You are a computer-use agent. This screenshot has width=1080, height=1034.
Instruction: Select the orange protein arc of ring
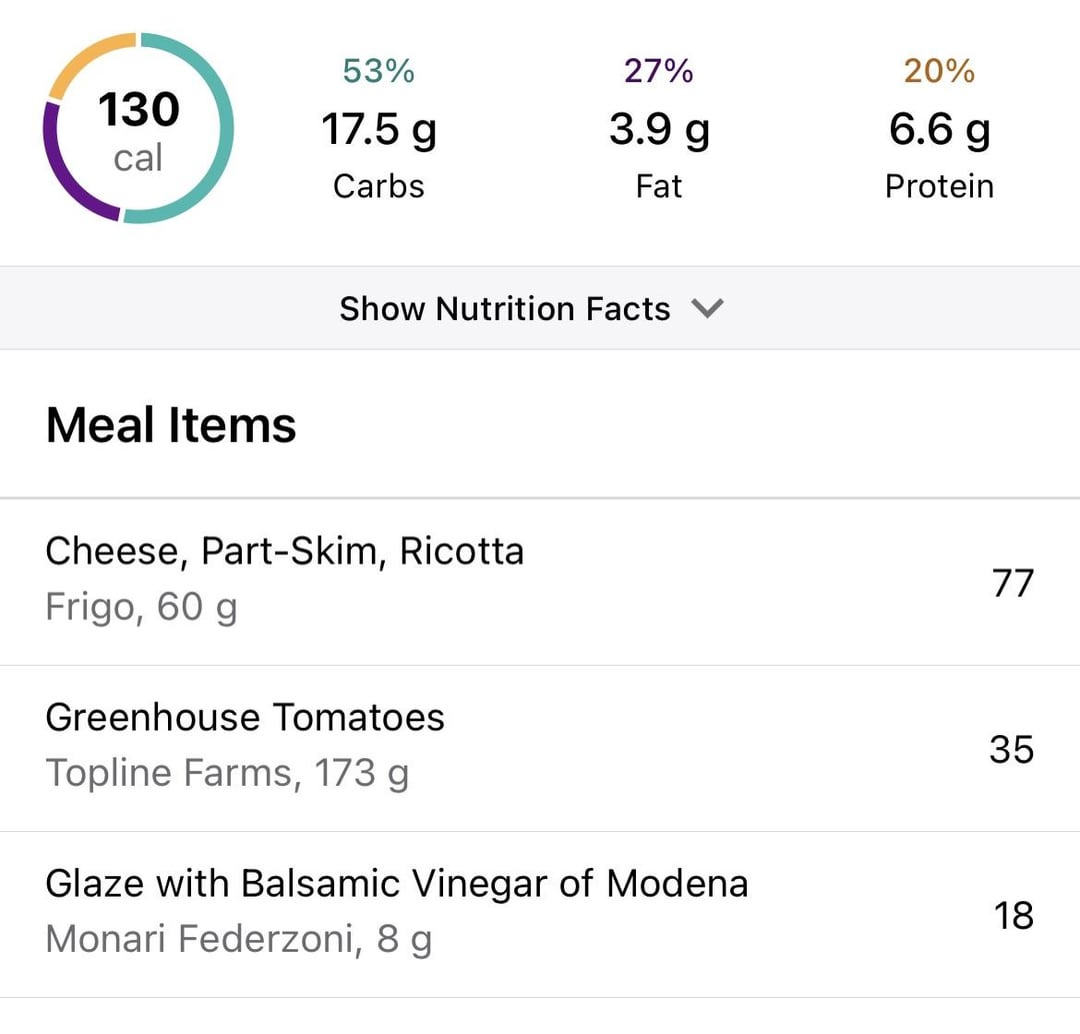pos(85,59)
